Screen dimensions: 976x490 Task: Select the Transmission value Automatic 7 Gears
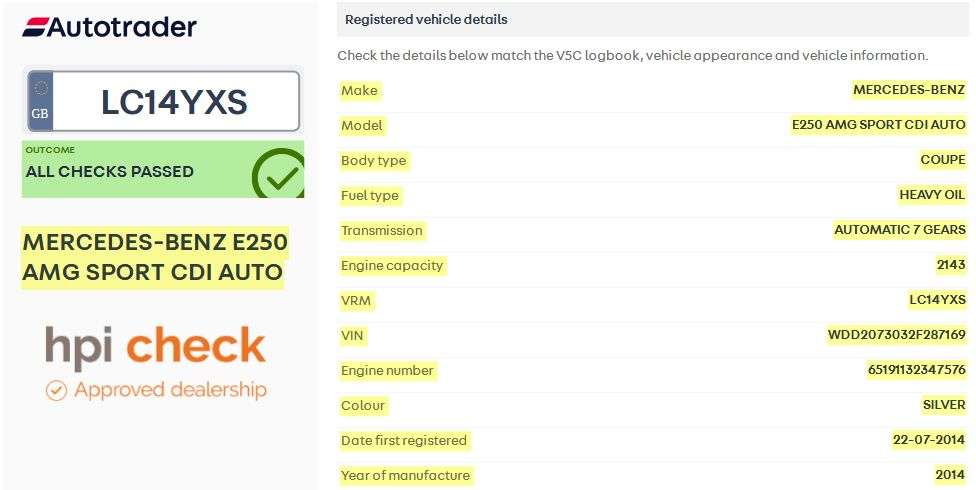pyautogui.click(x=899, y=230)
